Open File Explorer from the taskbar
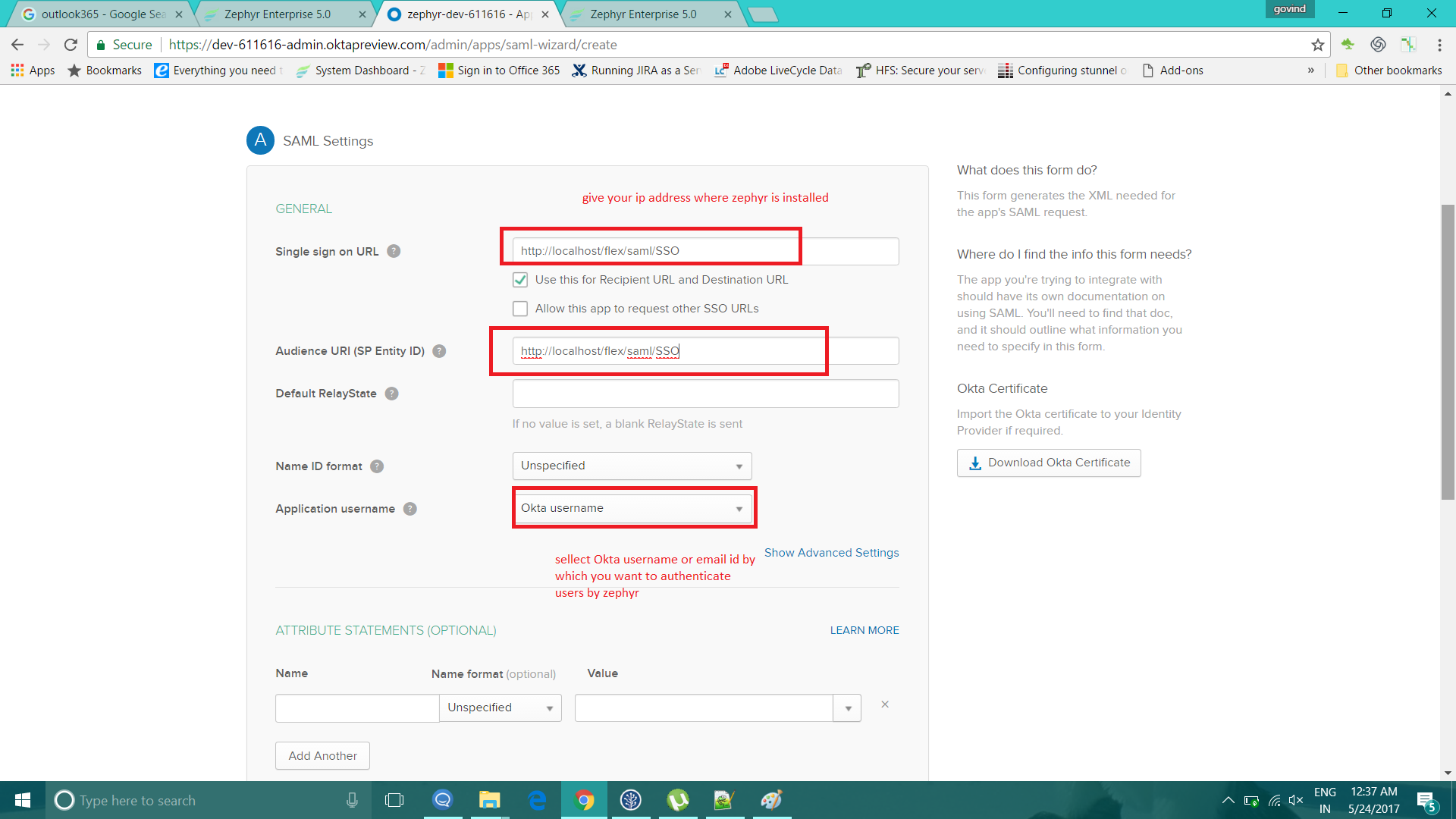Image resolution: width=1456 pixels, height=819 pixels. tap(489, 800)
